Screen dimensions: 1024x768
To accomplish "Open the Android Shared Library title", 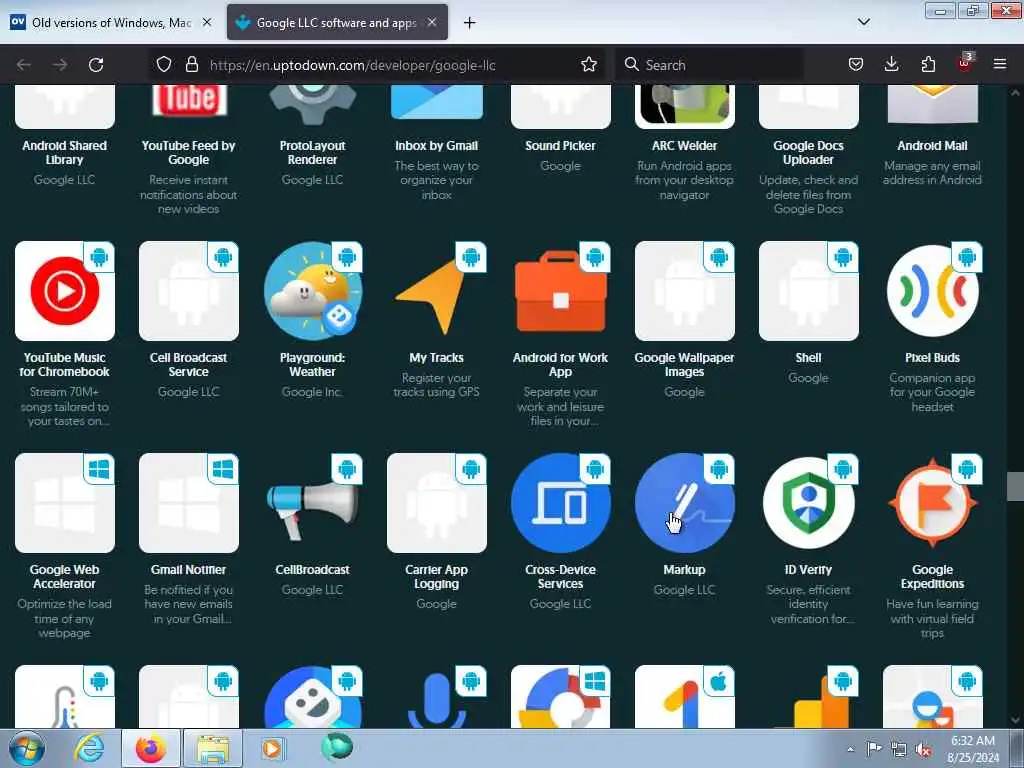I will coord(65,153).
